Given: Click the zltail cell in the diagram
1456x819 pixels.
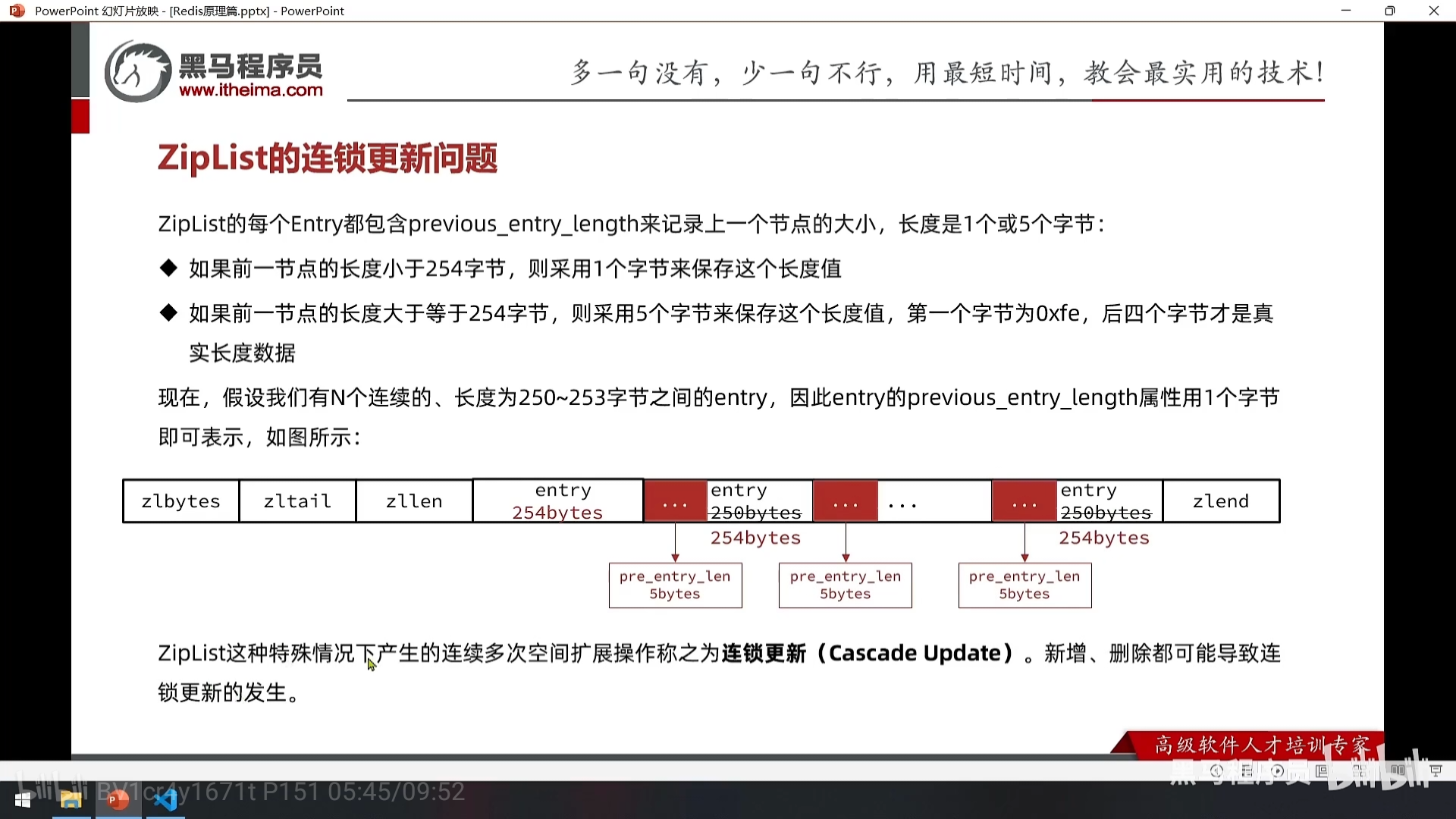Looking at the screenshot, I should coord(297,501).
